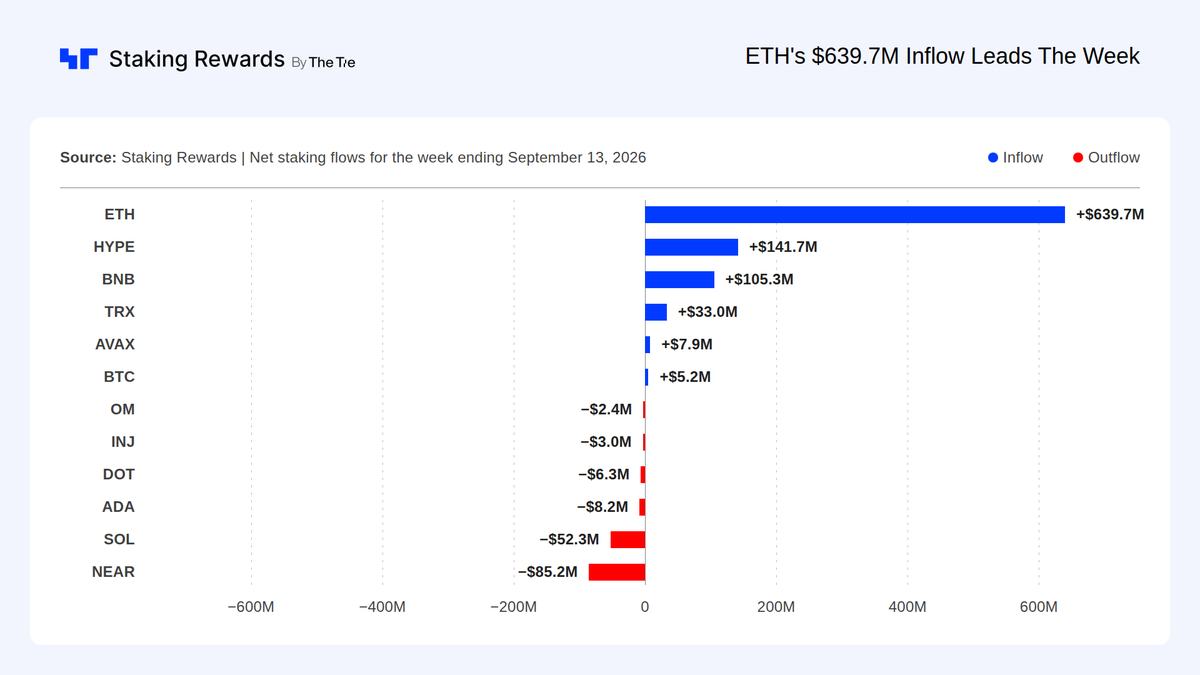Click the −400M axis tick label
Image resolution: width=1200 pixels, height=675 pixels.
click(x=382, y=606)
